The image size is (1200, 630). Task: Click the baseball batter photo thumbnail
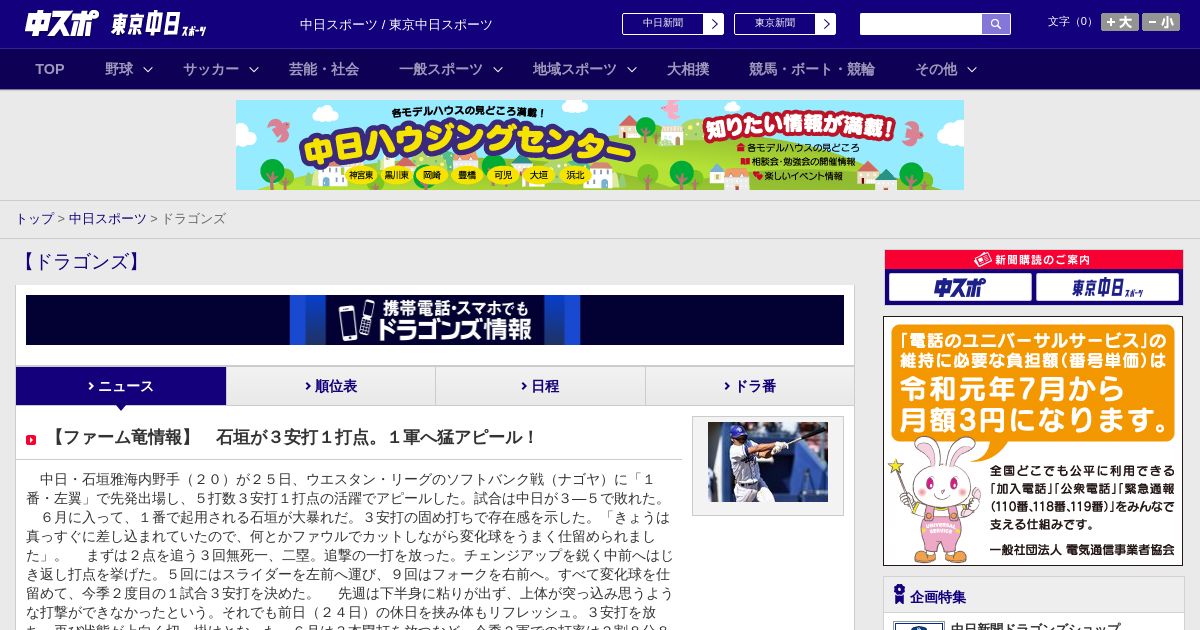768,462
